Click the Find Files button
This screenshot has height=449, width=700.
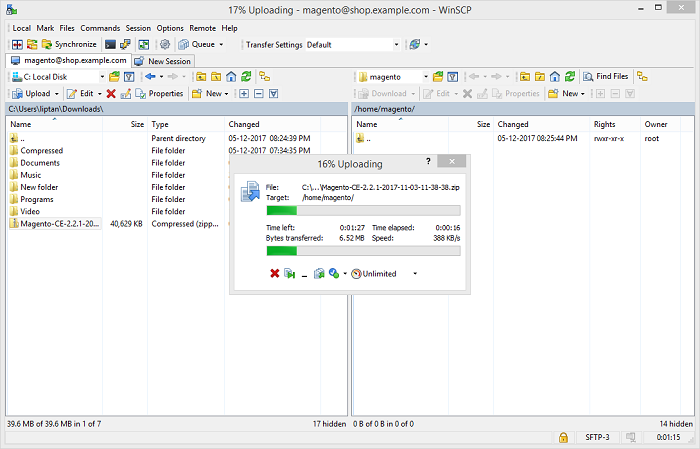(x=605, y=76)
